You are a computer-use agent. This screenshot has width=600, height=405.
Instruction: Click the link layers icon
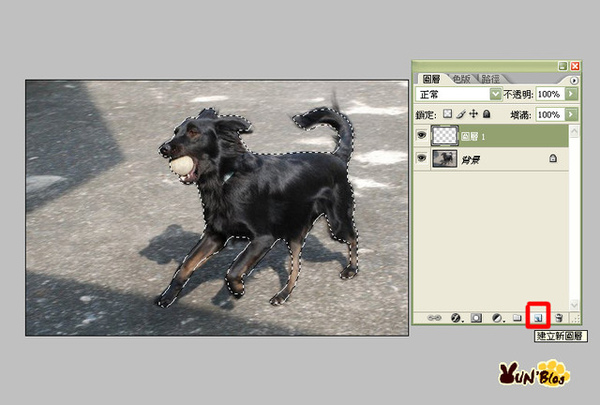pyautogui.click(x=434, y=318)
